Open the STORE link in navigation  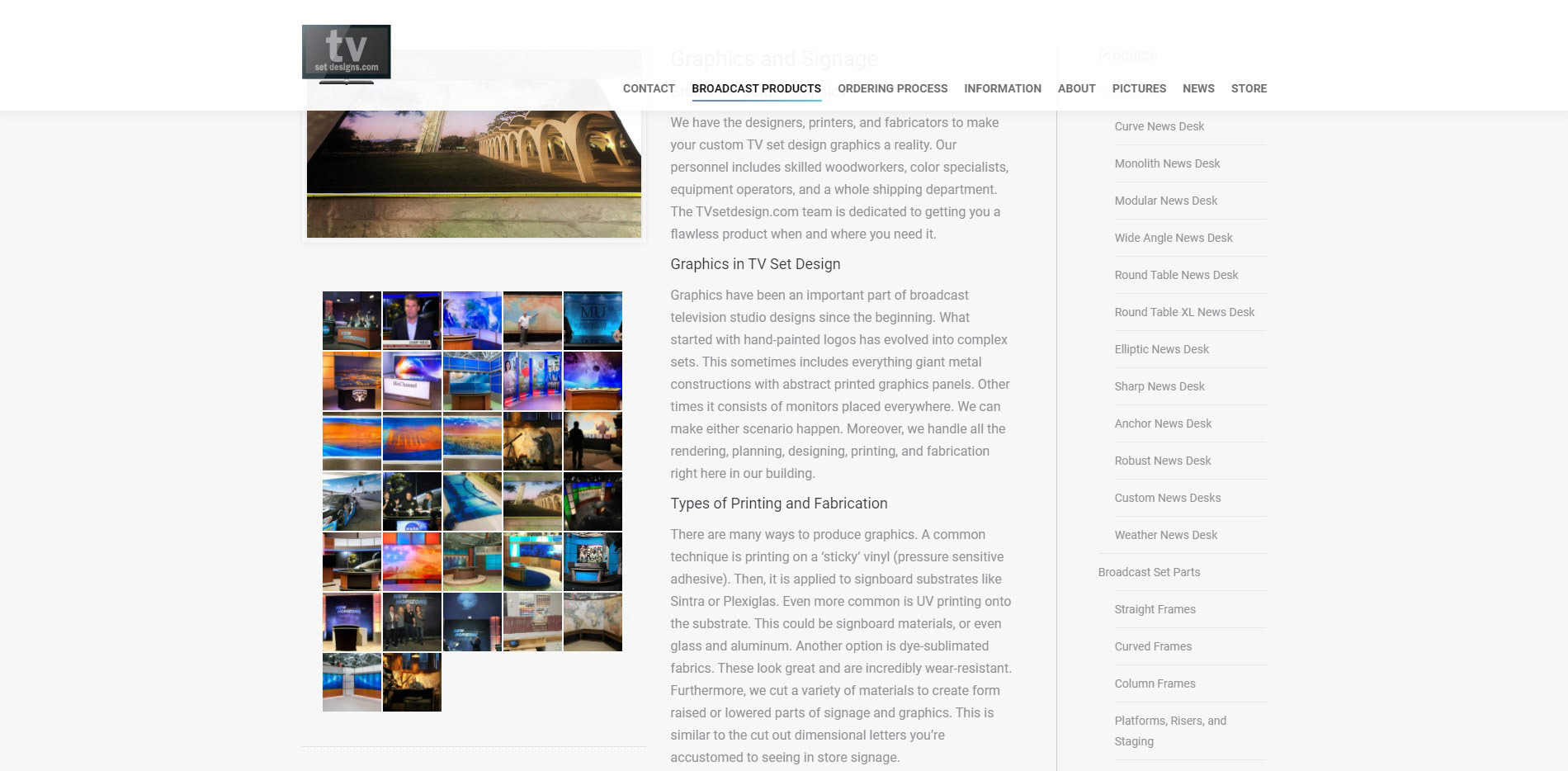pyautogui.click(x=1249, y=88)
